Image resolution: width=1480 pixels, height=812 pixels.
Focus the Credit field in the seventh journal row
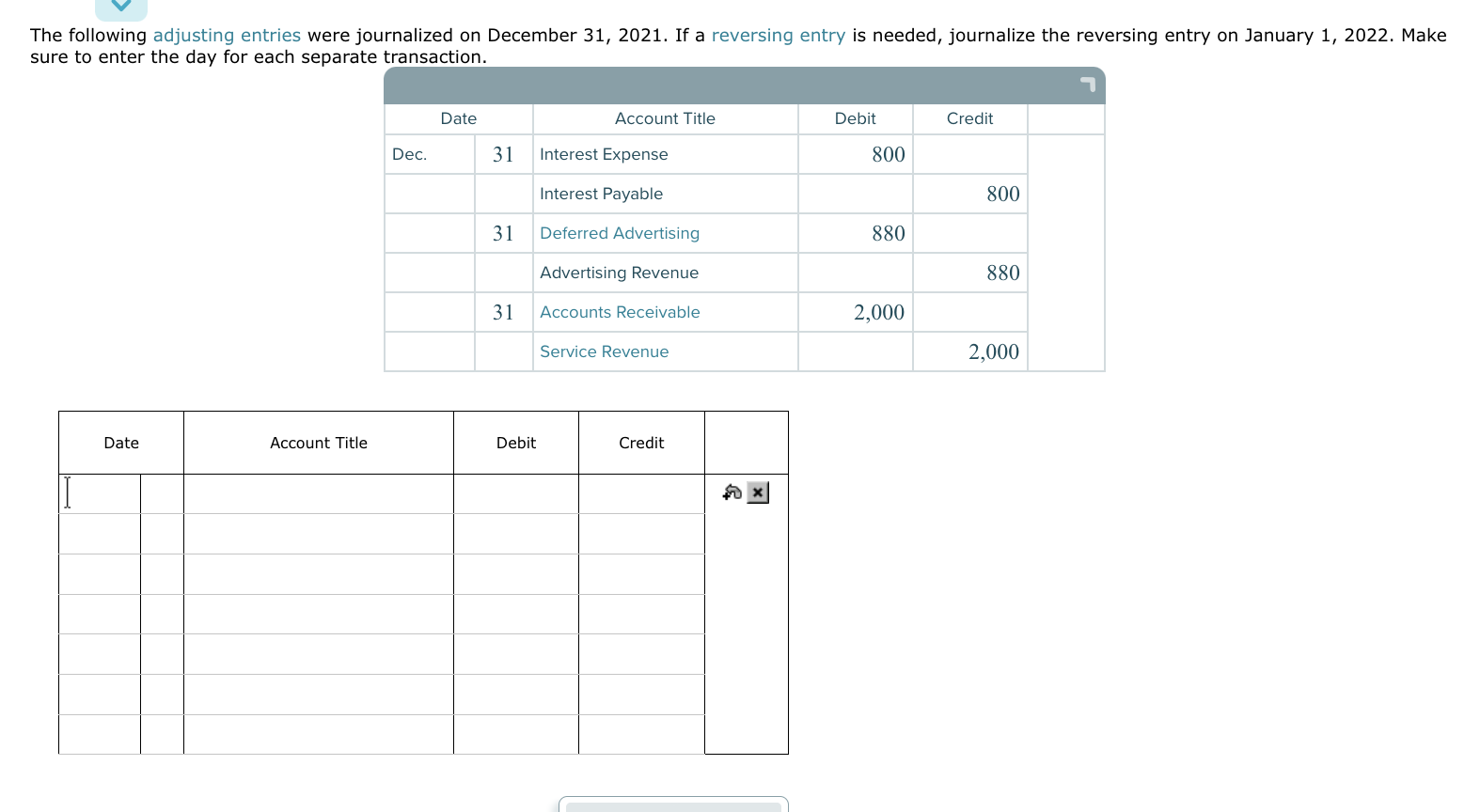[x=641, y=735]
